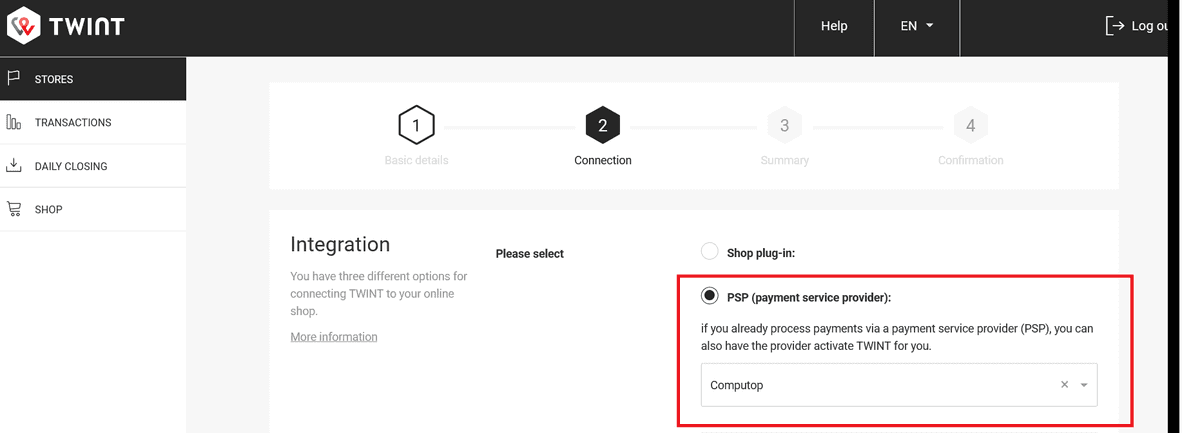The width and height of the screenshot is (1200, 433).
Task: Click the Transactions bar chart icon
Action: tap(14, 122)
